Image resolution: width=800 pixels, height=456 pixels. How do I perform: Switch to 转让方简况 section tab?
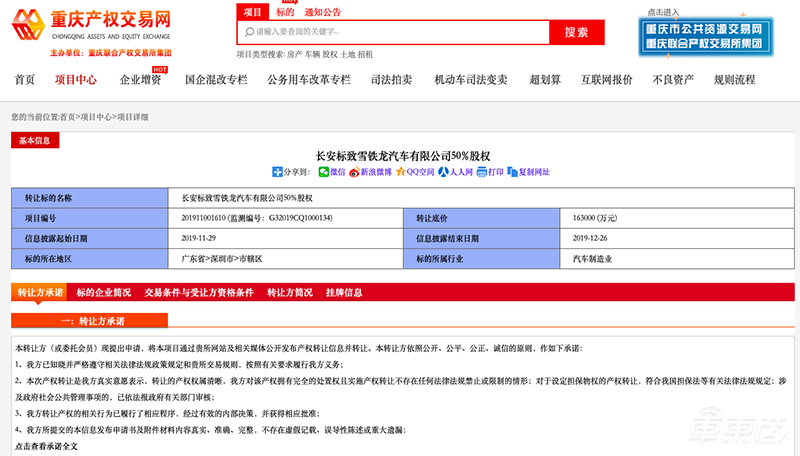tap(290, 292)
